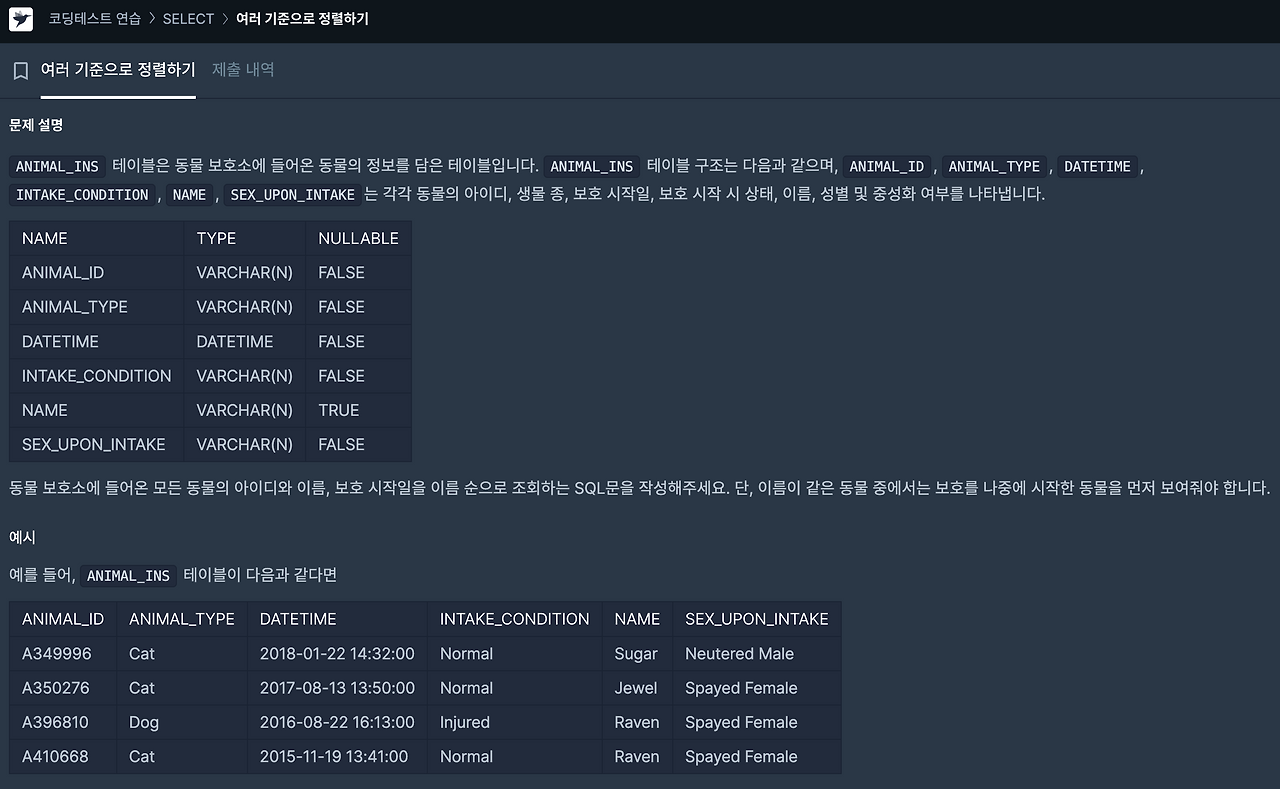Switch to the 제출 내역 tab
The width and height of the screenshot is (1280, 789).
click(x=243, y=70)
